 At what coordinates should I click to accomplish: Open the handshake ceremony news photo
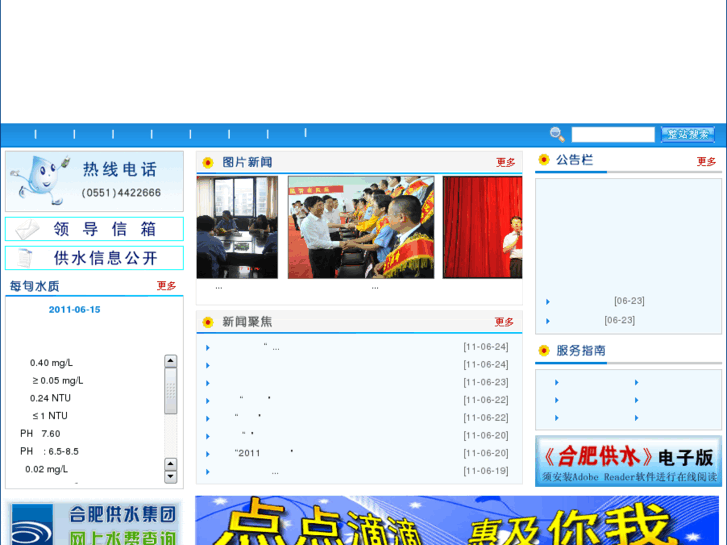361,227
